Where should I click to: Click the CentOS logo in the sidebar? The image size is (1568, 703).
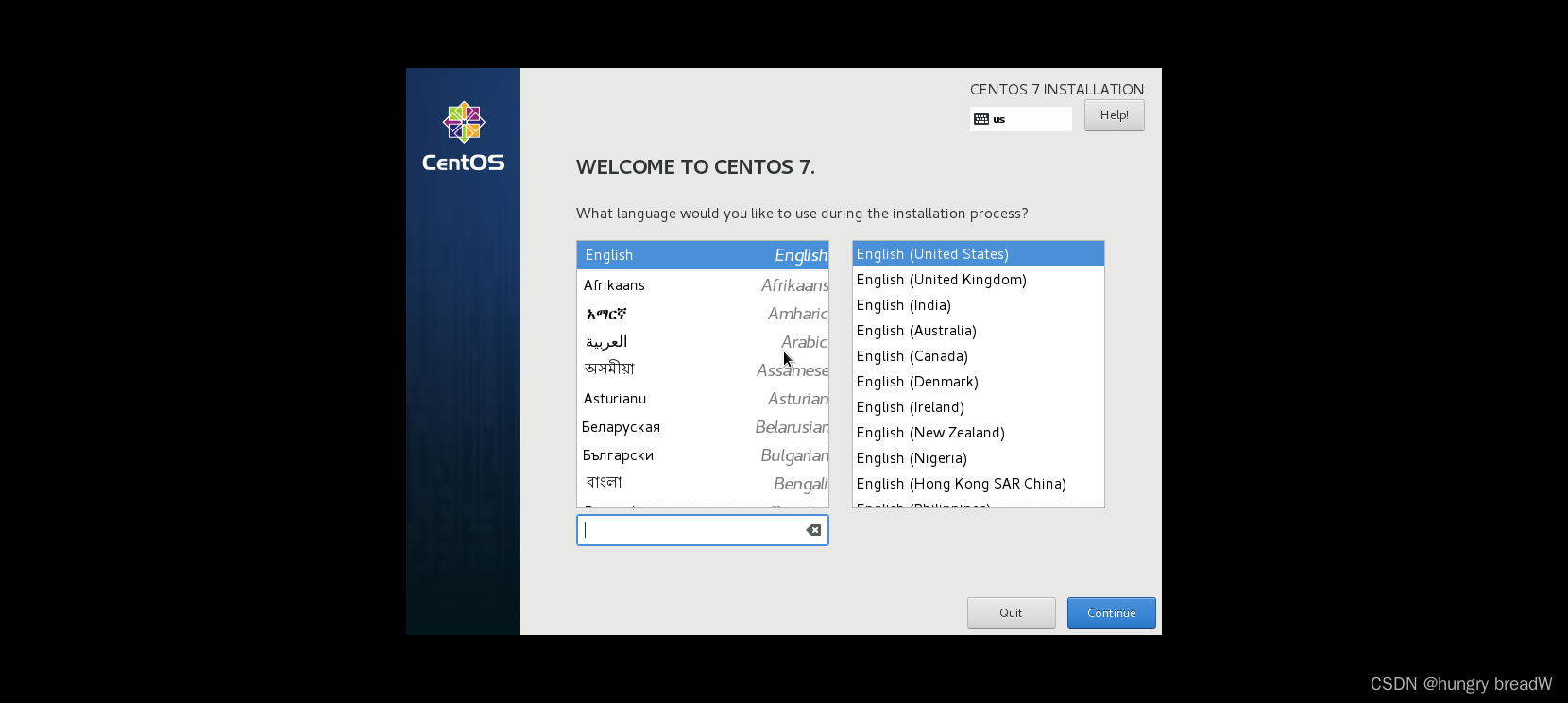(464, 137)
